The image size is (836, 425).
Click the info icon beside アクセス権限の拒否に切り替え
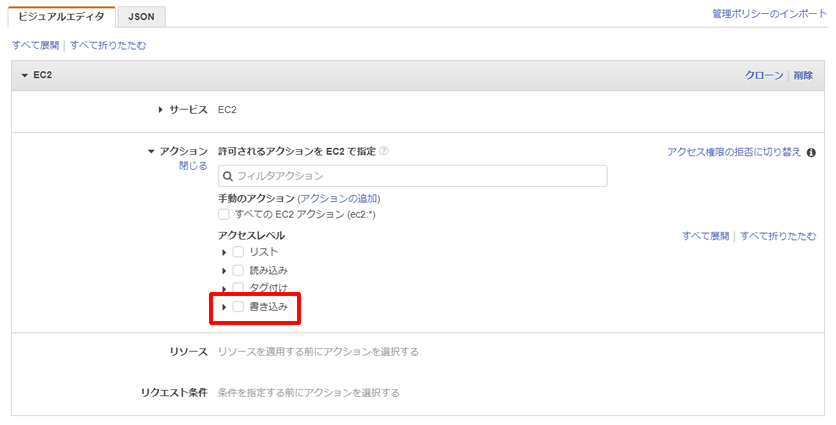click(x=811, y=153)
